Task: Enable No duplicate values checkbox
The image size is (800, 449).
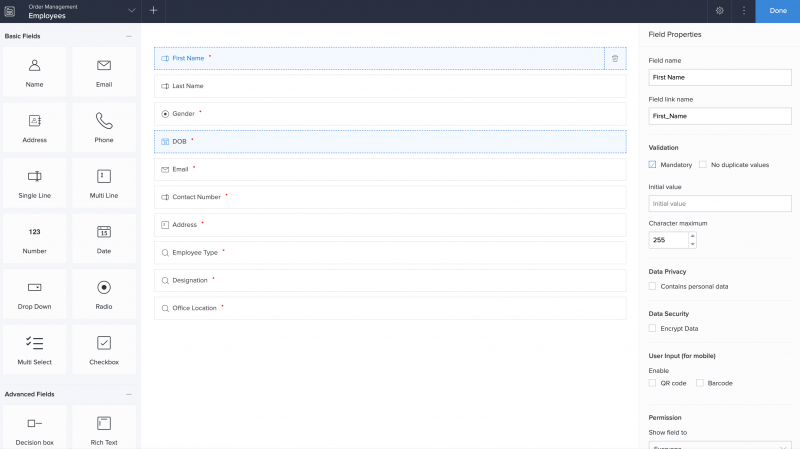Action: [x=703, y=164]
